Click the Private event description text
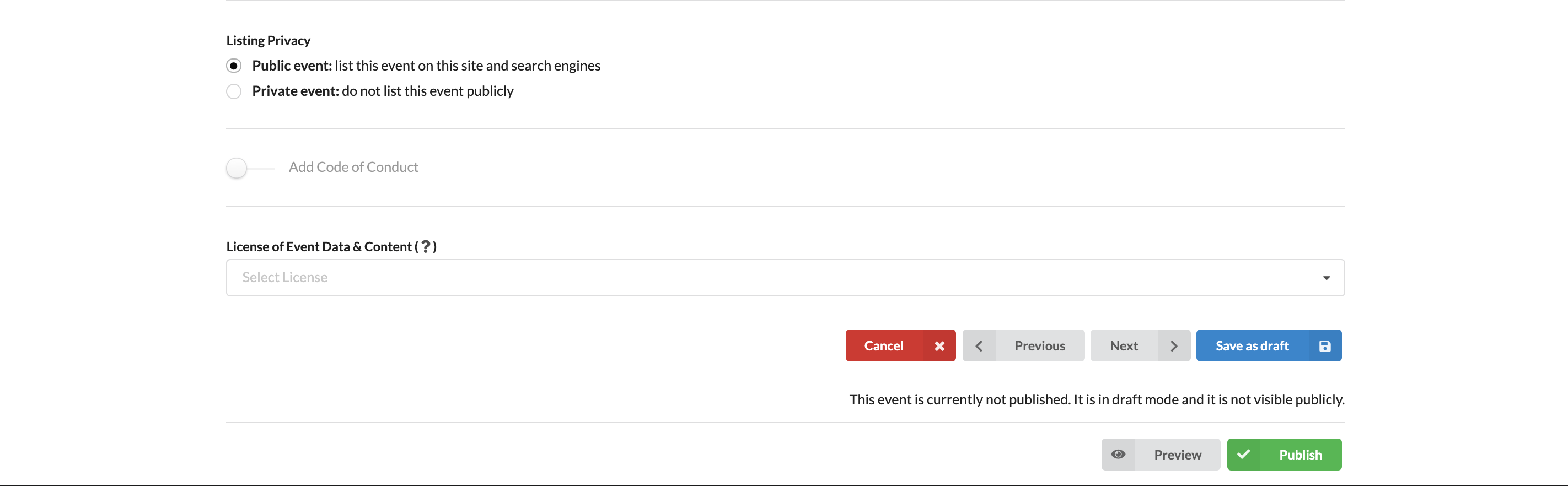The width and height of the screenshot is (1568, 486). coord(427,91)
